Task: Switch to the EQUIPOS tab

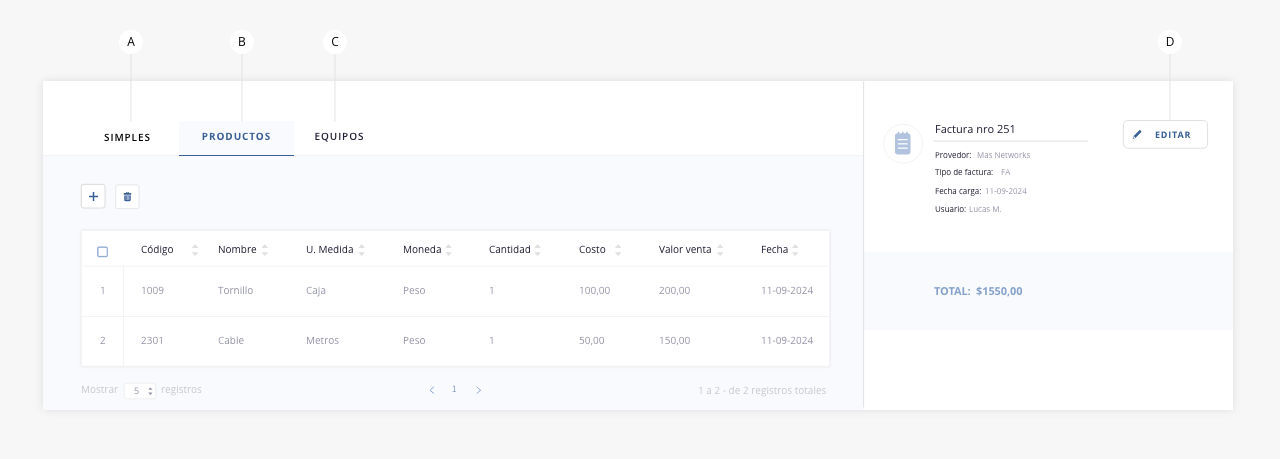Action: 339,137
